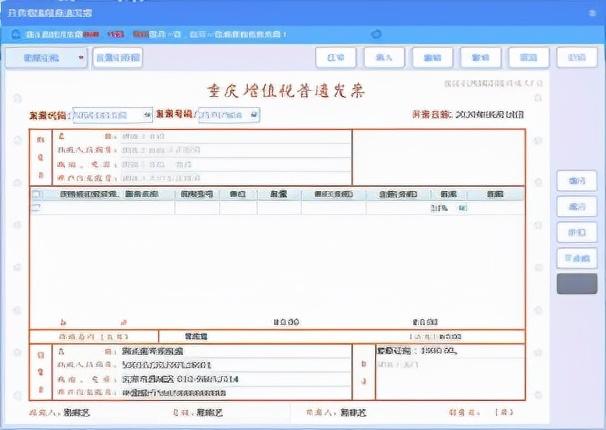The image size is (606, 430).
Task: Click the info icon in the notification bar
Action: coord(14,34)
